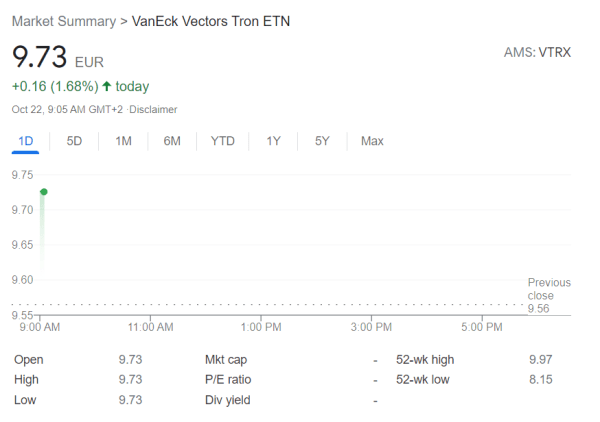The height and width of the screenshot is (422, 600).
Task: Select the 1D time range tab
Action: [26, 141]
